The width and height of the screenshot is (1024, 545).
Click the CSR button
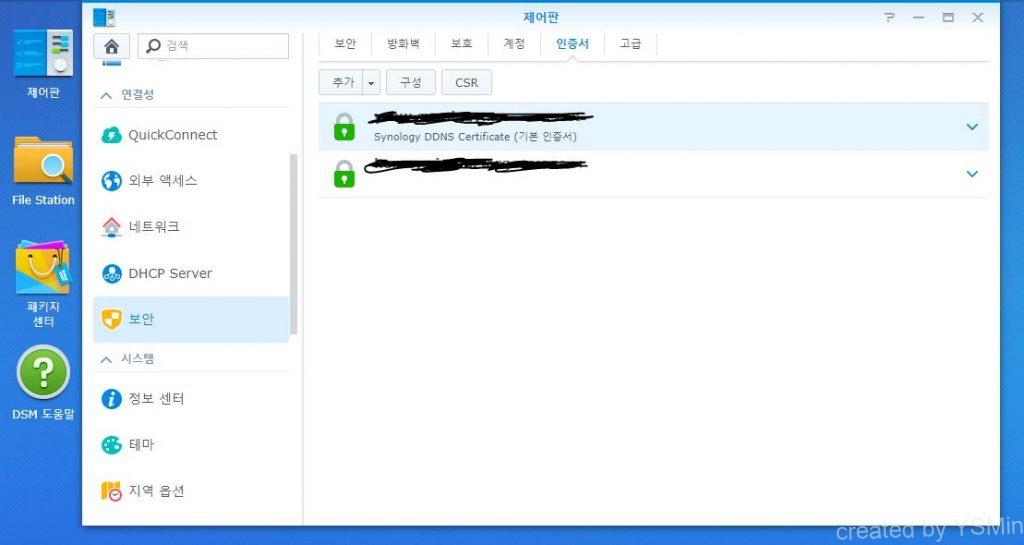466,83
